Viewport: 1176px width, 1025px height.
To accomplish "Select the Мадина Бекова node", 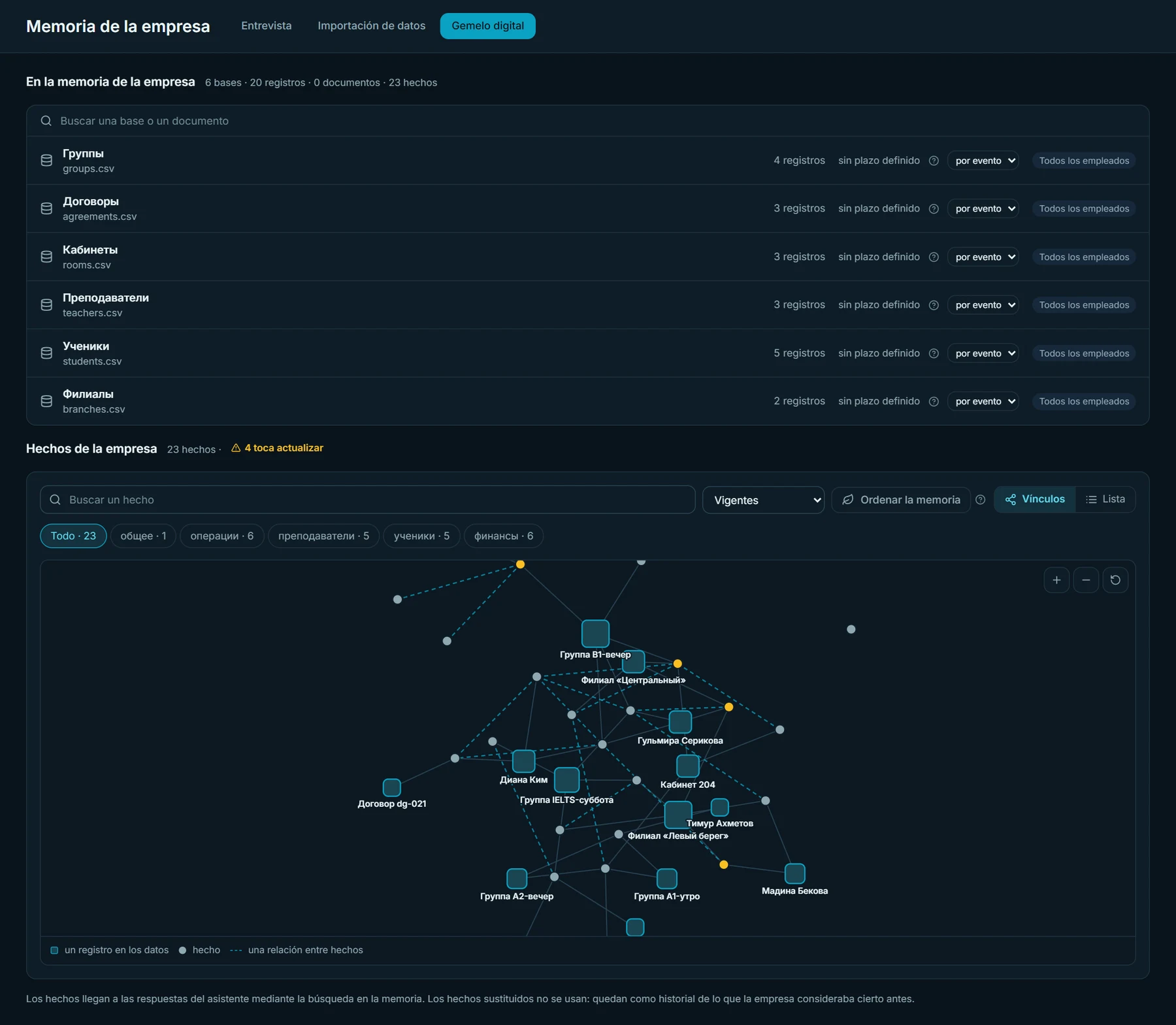I will [x=794, y=873].
